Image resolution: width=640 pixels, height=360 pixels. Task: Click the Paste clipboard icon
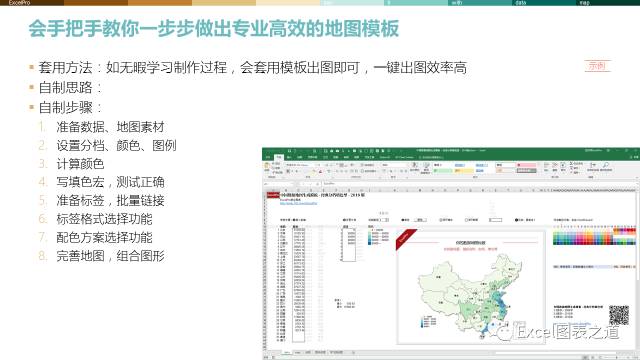(267, 166)
